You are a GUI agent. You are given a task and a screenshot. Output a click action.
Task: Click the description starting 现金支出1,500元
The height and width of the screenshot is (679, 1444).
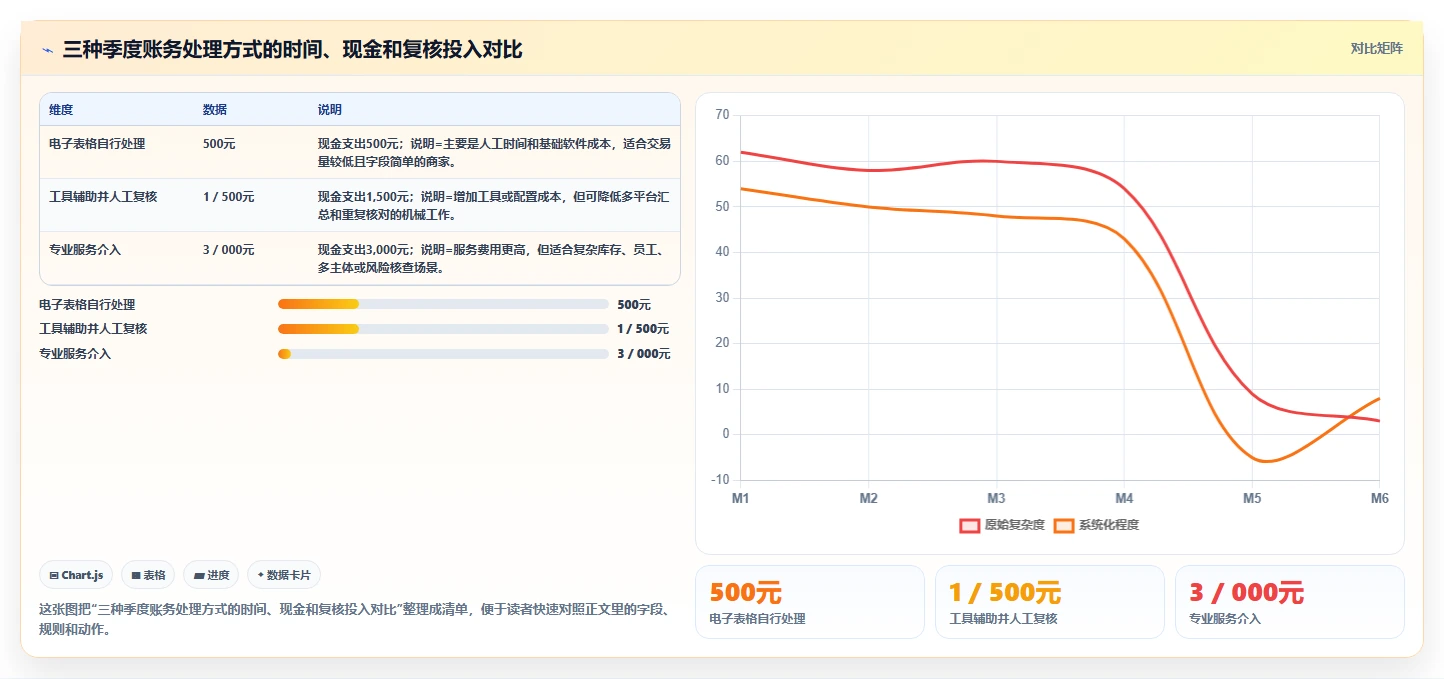pyautogui.click(x=494, y=205)
